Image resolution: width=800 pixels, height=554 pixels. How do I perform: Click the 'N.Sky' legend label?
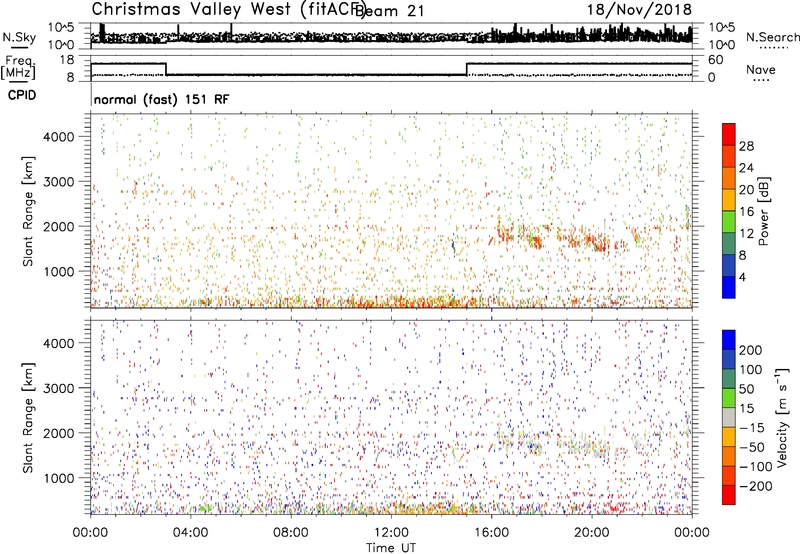[19, 37]
